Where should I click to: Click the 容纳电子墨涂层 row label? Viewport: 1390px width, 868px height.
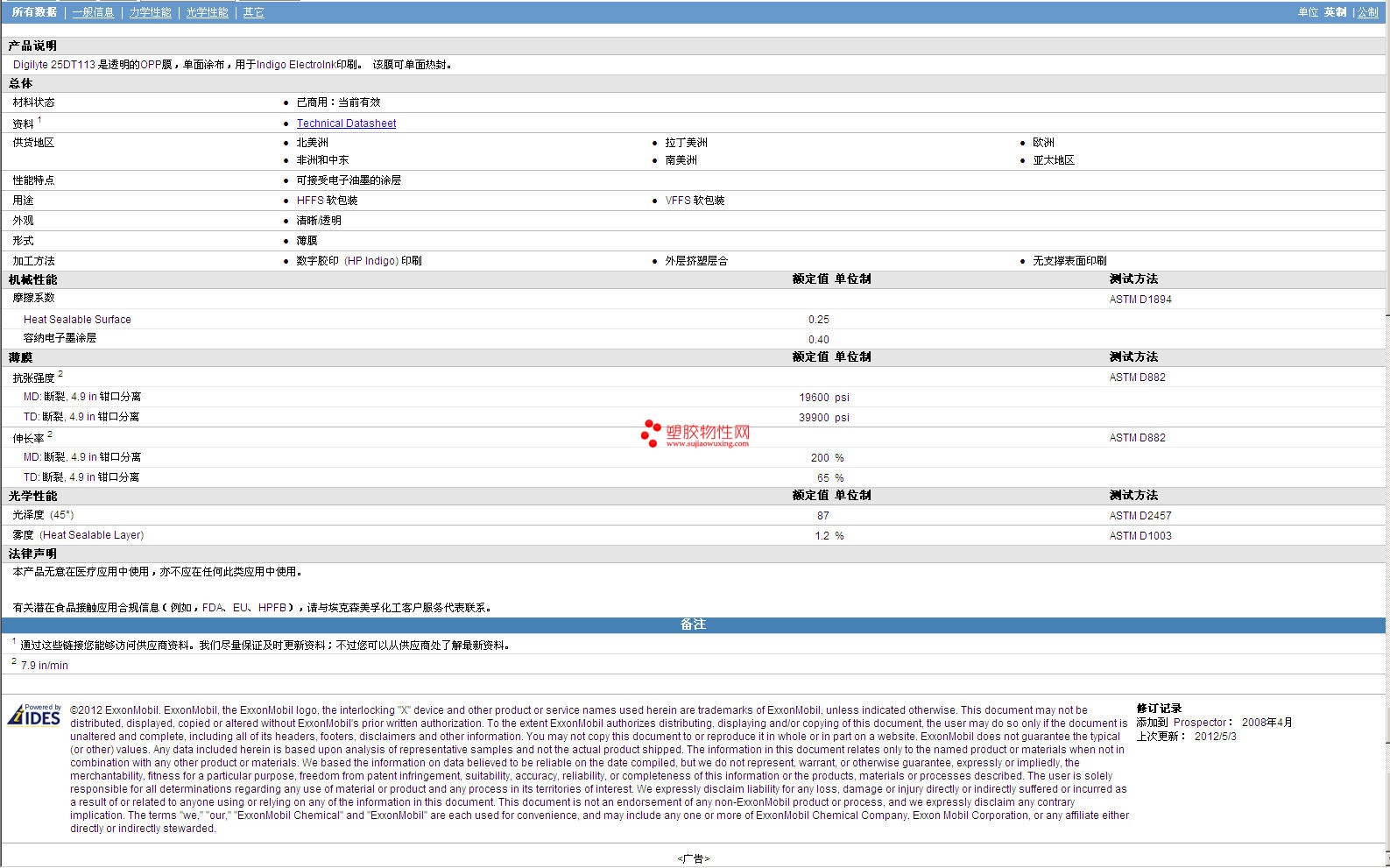click(x=60, y=338)
